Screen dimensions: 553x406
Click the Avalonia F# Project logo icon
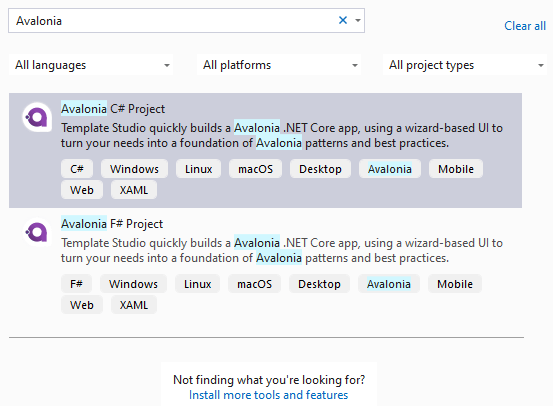(x=37, y=232)
